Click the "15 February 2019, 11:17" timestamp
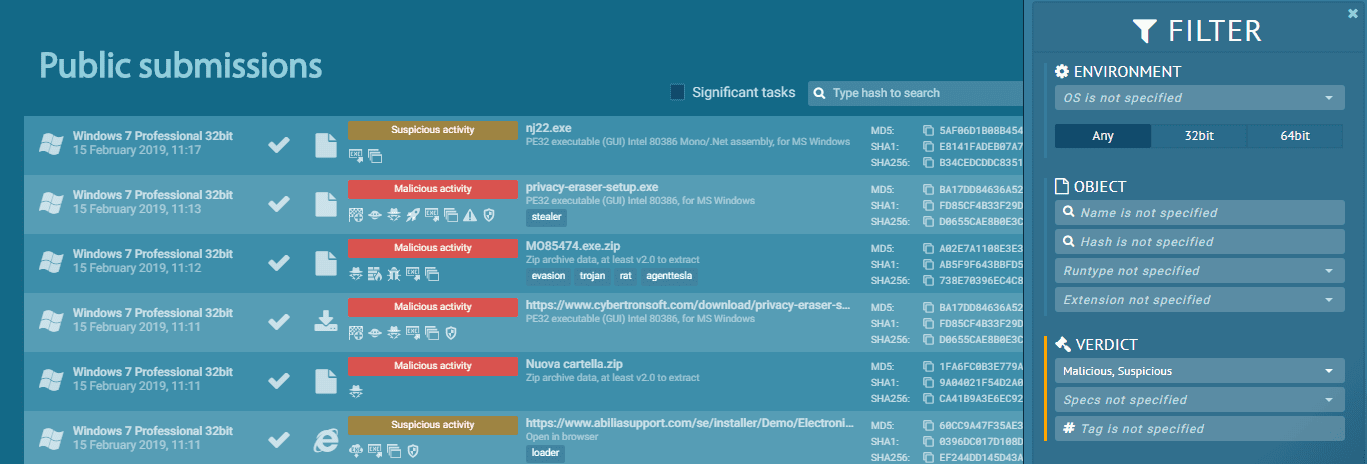 [x=137, y=150]
